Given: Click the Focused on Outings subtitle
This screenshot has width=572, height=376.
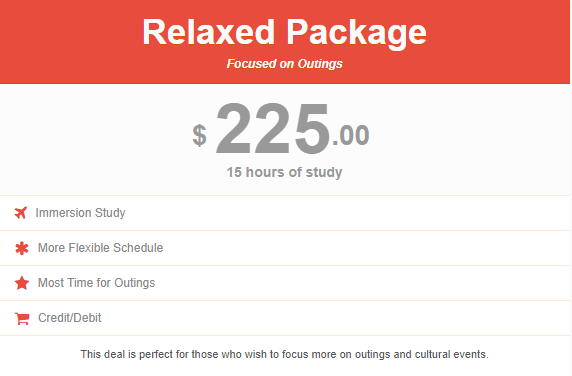Looking at the screenshot, I should 285,64.
